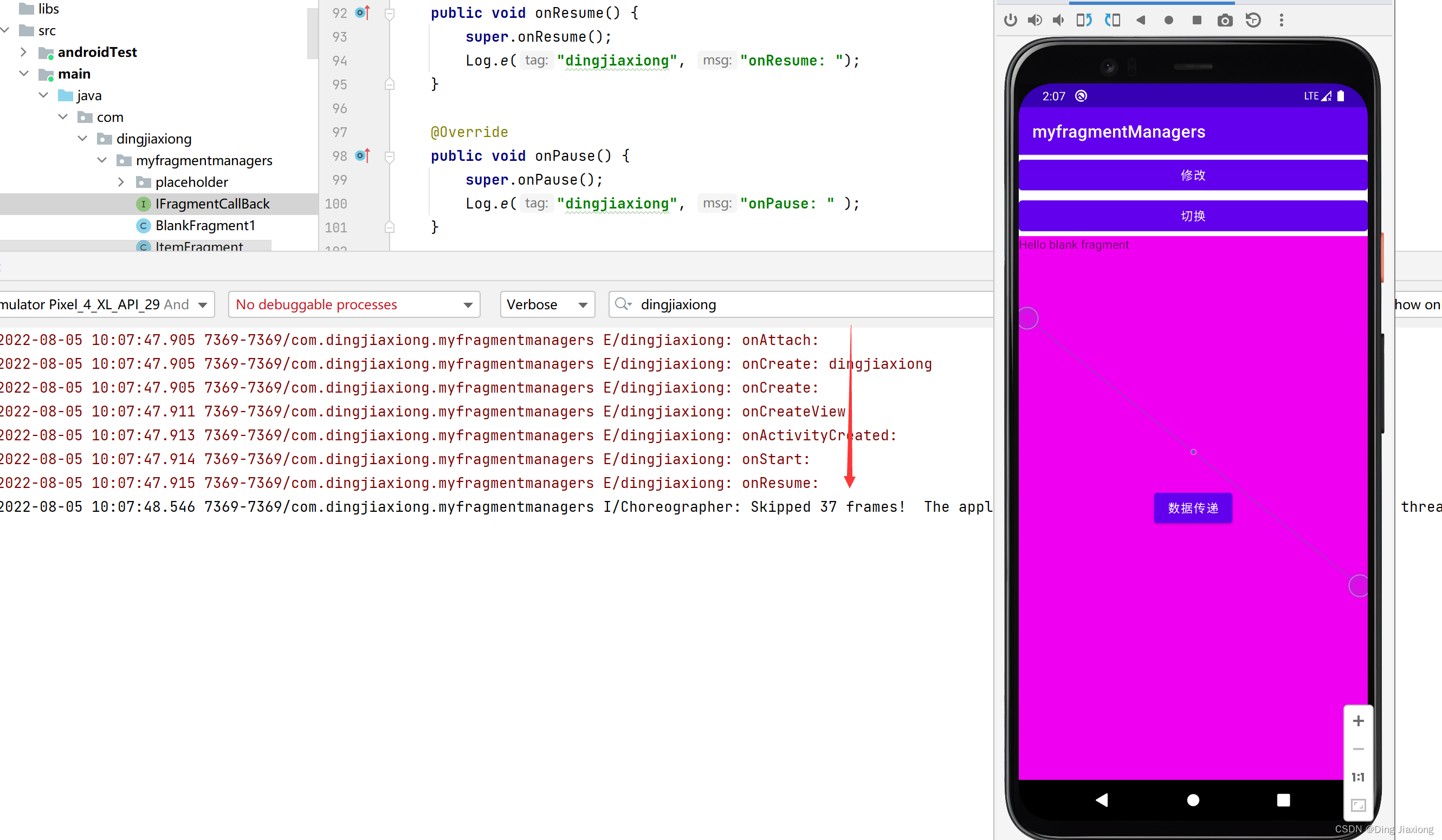Click project tree vertical scrollbar
This screenshot has height=840, width=1442.
pos(313,33)
